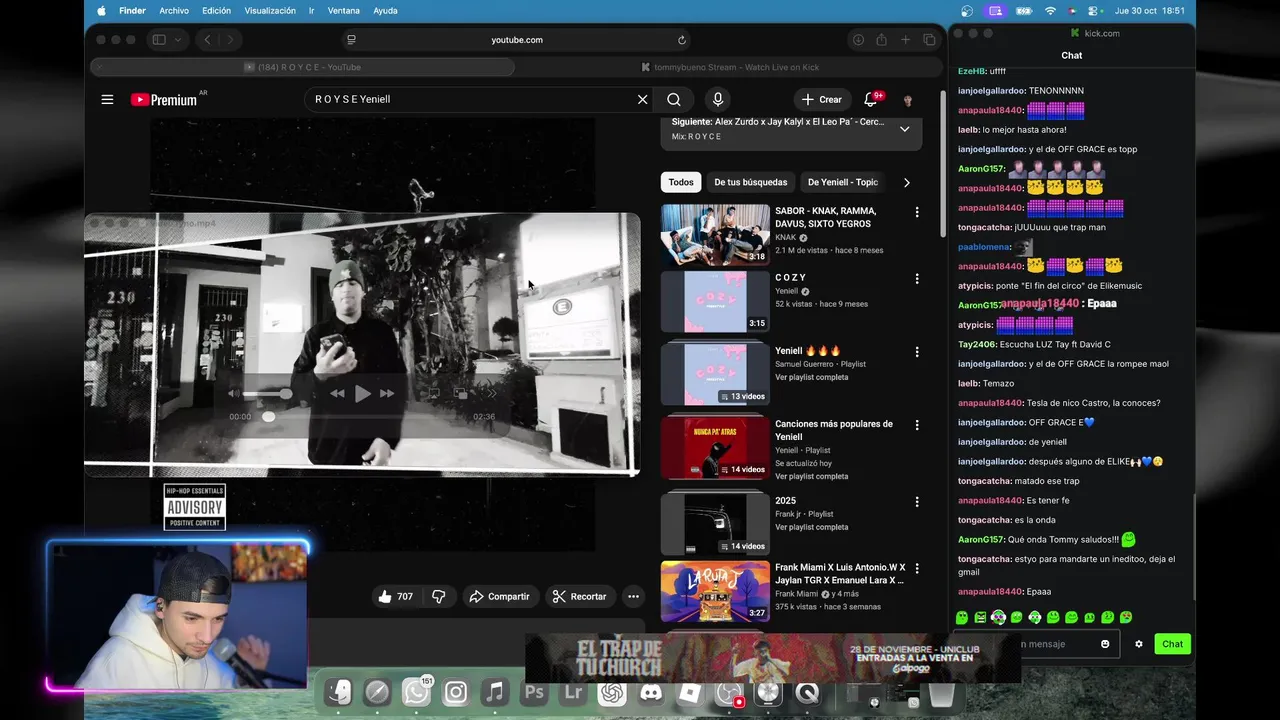Switch to tommybueno Stream Kick tab
This screenshot has height=720, width=1280.
731,67
